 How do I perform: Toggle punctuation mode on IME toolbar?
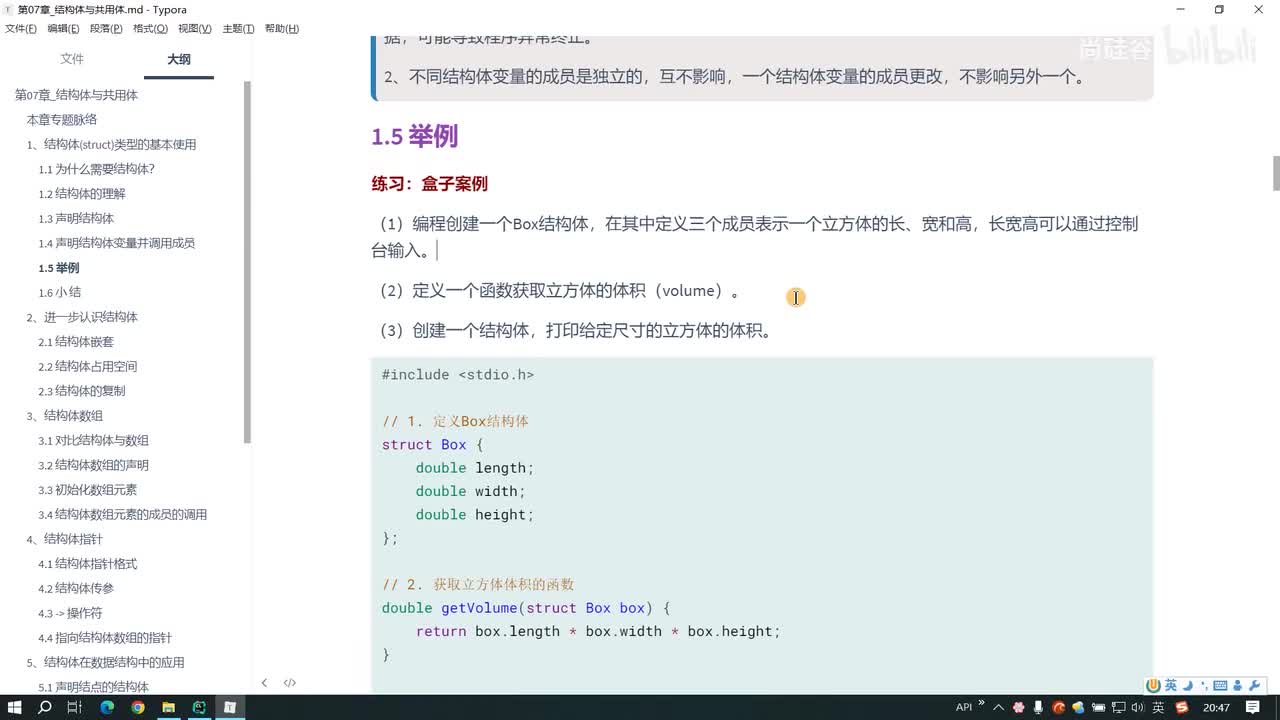pos(1203,685)
